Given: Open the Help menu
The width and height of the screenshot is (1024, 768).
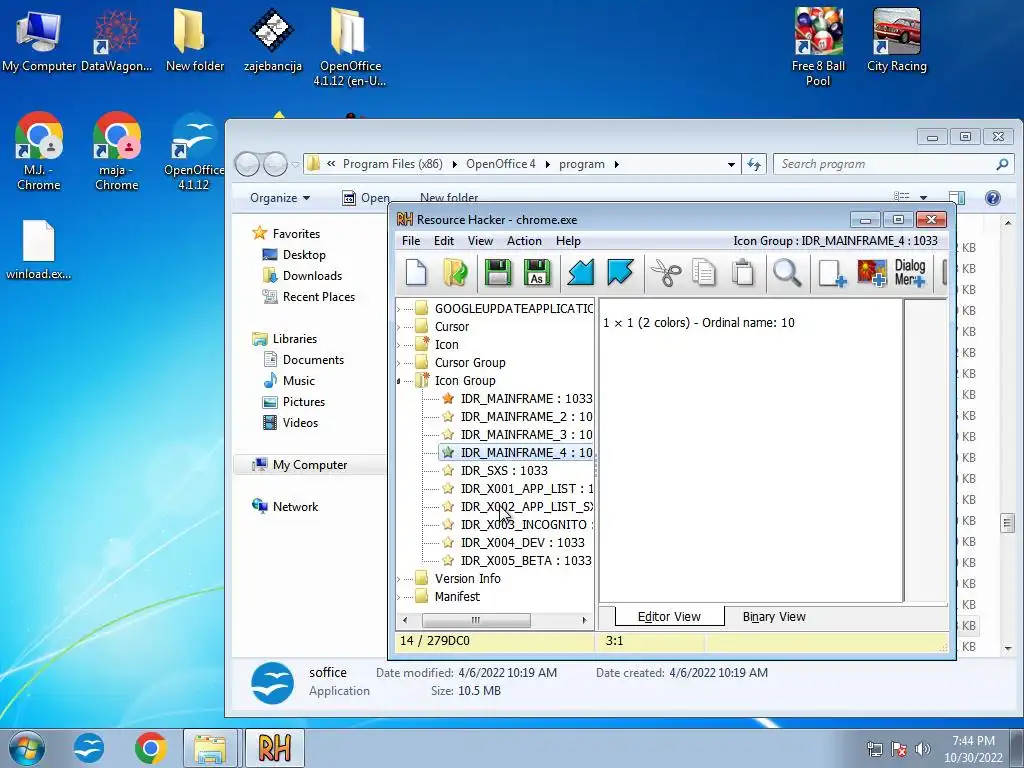Looking at the screenshot, I should point(568,241).
